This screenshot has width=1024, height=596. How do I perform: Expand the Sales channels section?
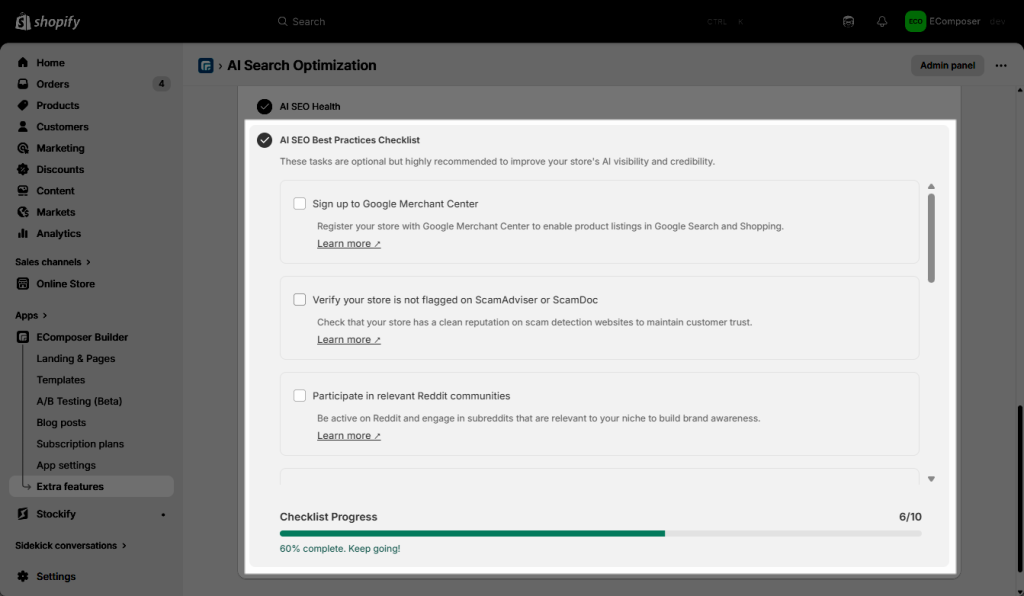89,262
